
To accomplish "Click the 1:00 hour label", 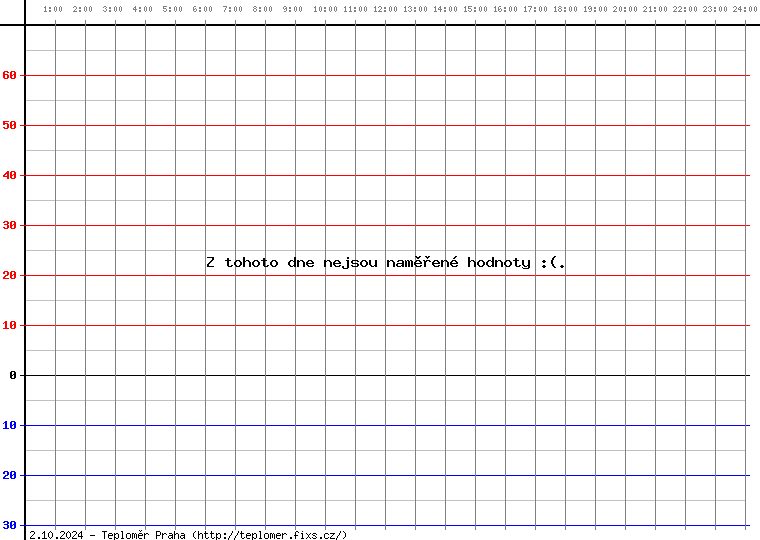I will coord(54,9).
